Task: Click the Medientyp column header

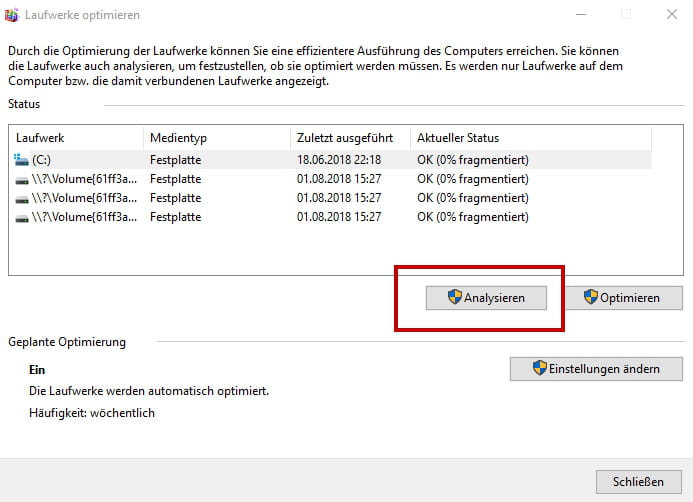Action: click(x=178, y=138)
